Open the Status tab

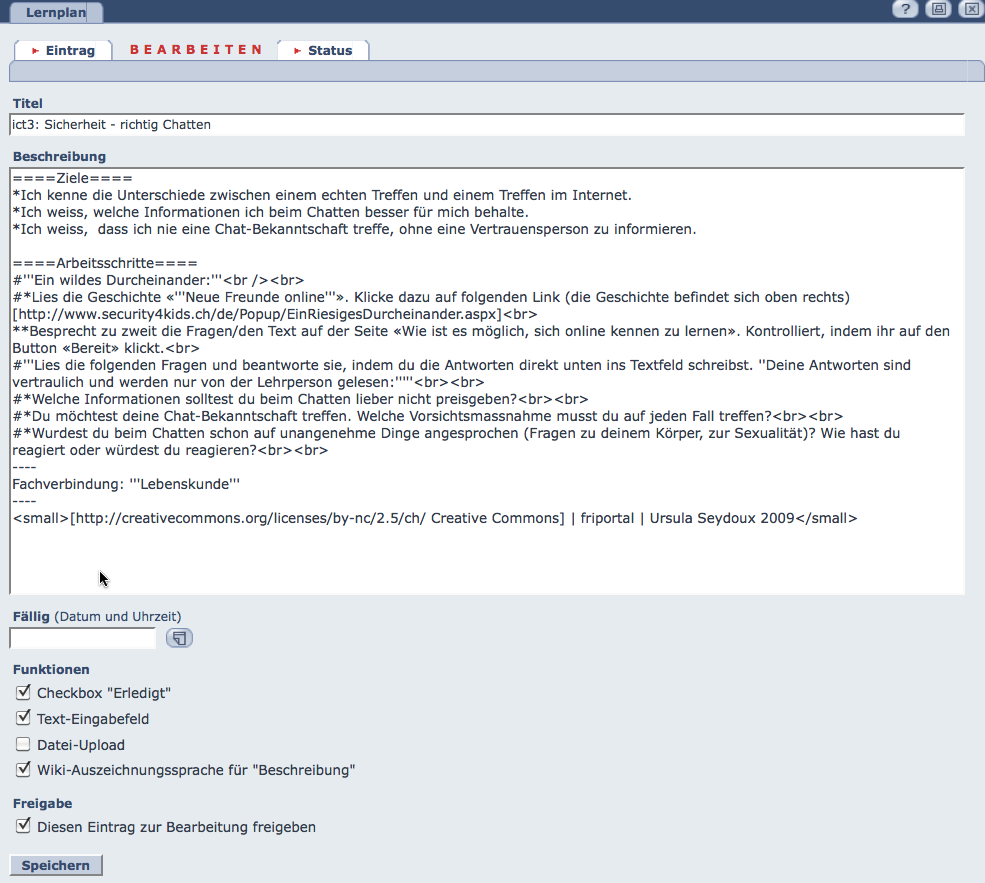click(x=323, y=50)
